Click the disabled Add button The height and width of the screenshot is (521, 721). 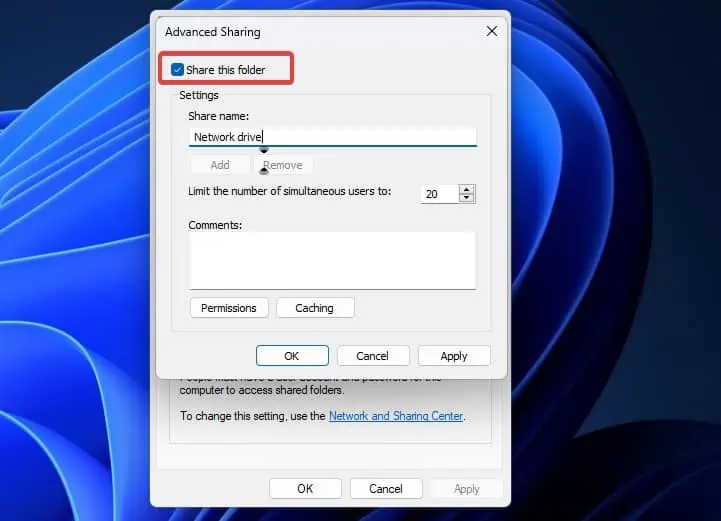click(x=220, y=165)
